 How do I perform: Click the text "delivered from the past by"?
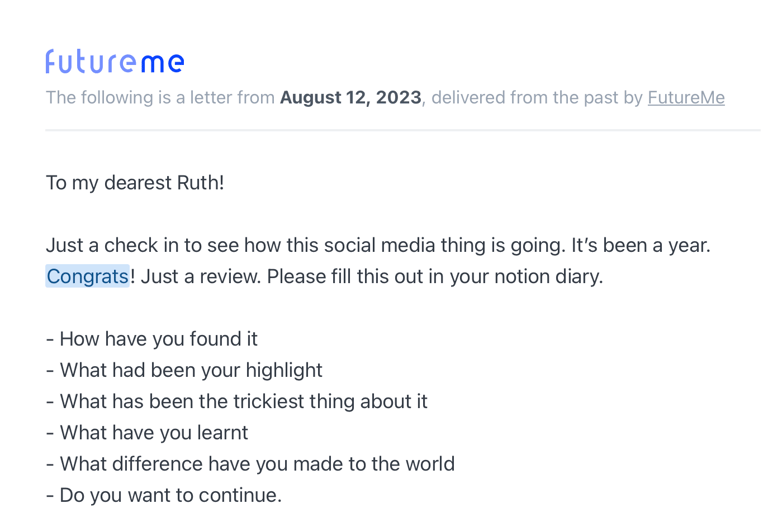pos(537,98)
